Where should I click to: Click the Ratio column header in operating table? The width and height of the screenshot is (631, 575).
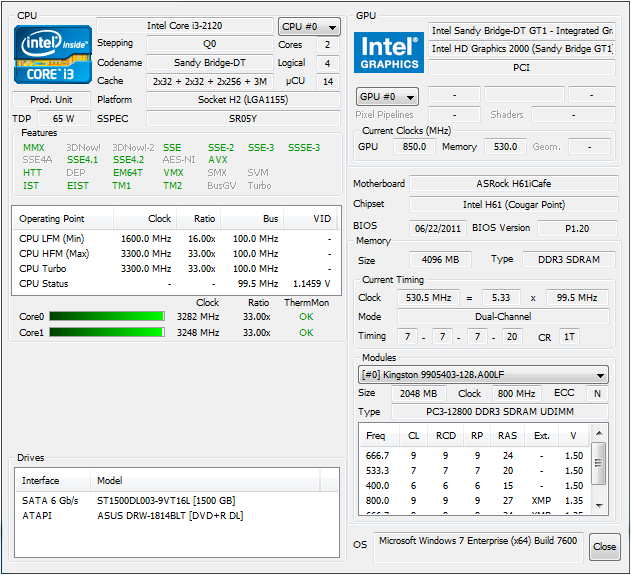[x=198, y=219]
